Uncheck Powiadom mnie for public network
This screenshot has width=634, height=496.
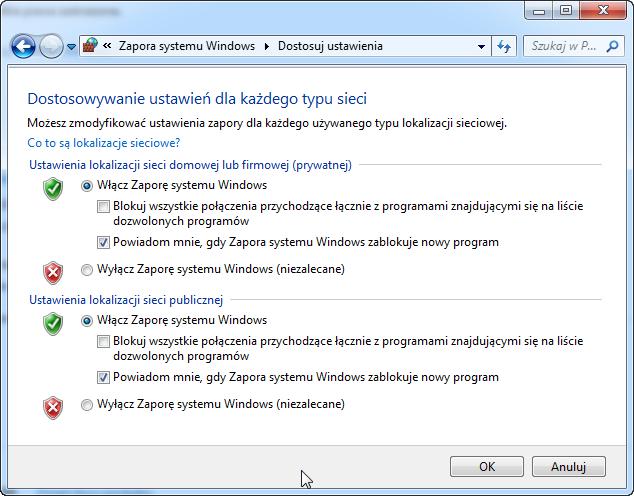coord(103,378)
